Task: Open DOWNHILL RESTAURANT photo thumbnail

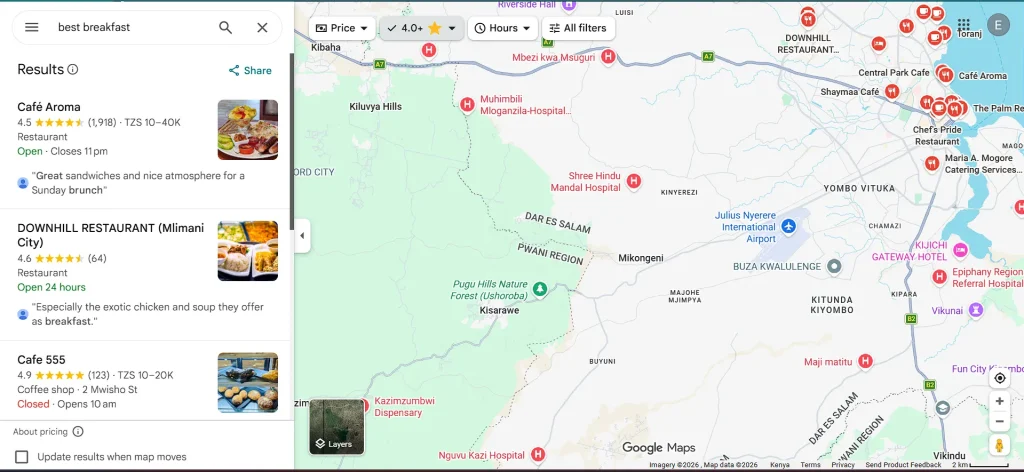Action: pyautogui.click(x=248, y=251)
